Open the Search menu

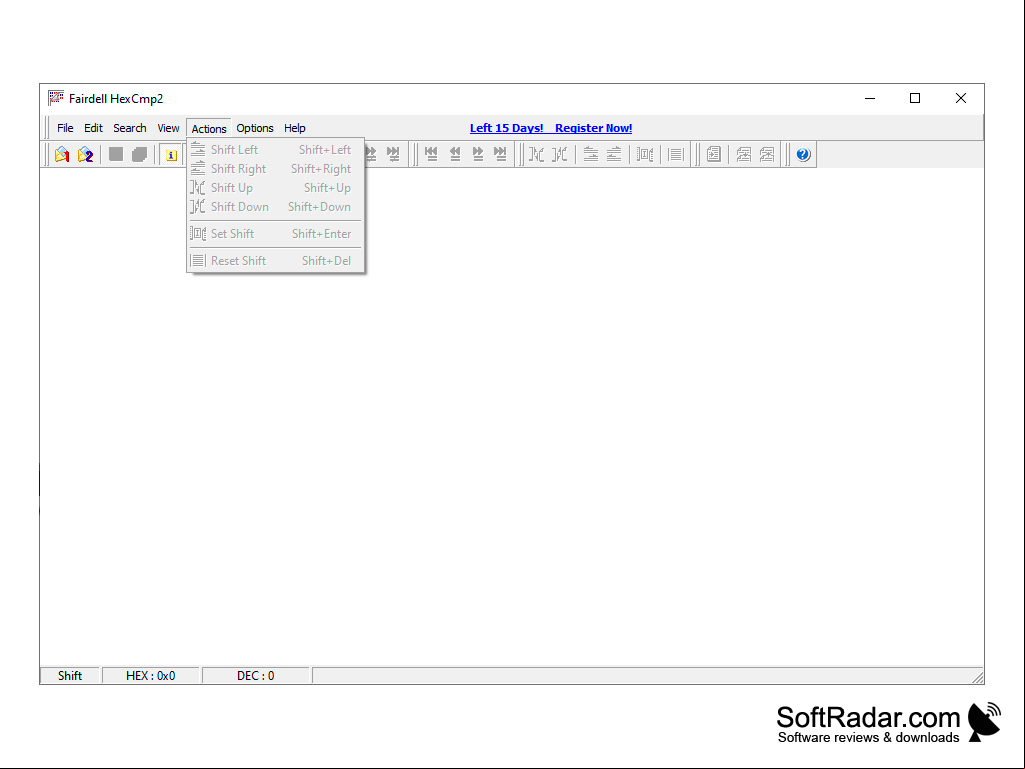tap(129, 128)
